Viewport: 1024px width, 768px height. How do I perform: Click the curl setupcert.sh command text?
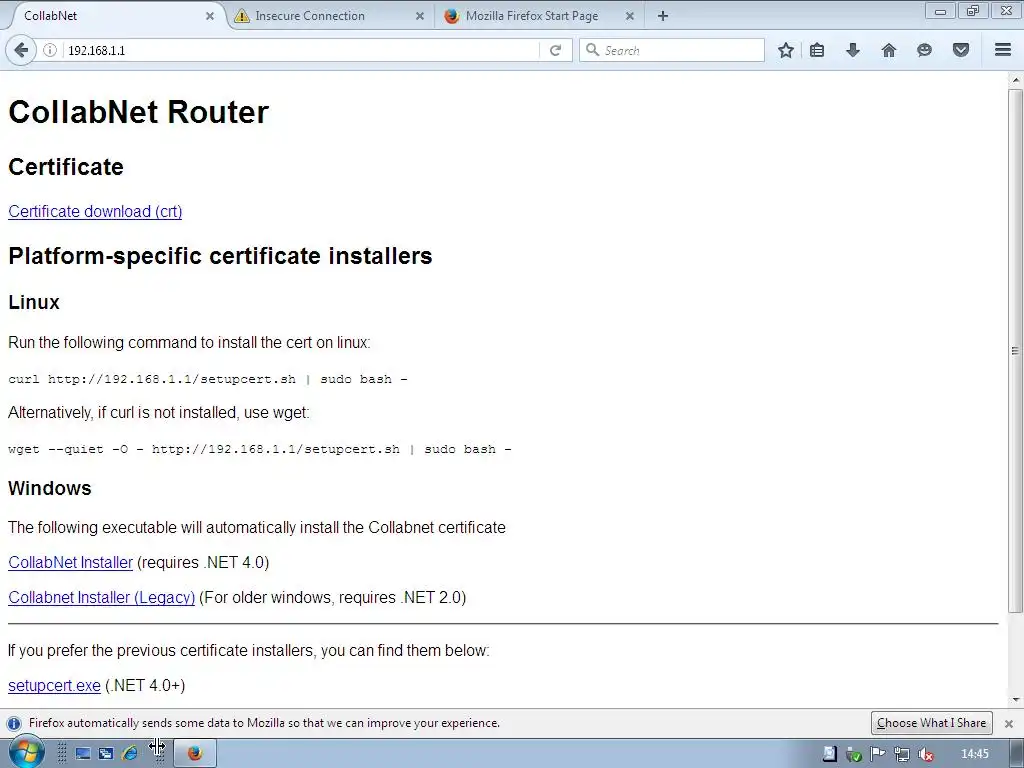tap(208, 379)
